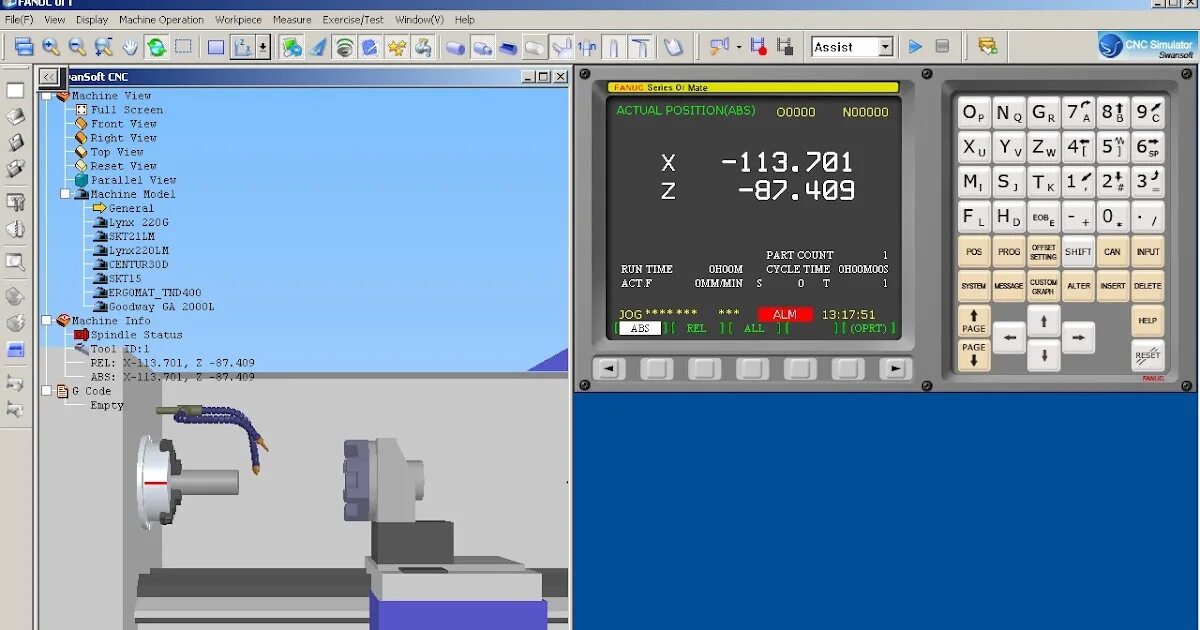This screenshot has height=630, width=1200.
Task: Select Top View in the tree
Action: (116, 152)
